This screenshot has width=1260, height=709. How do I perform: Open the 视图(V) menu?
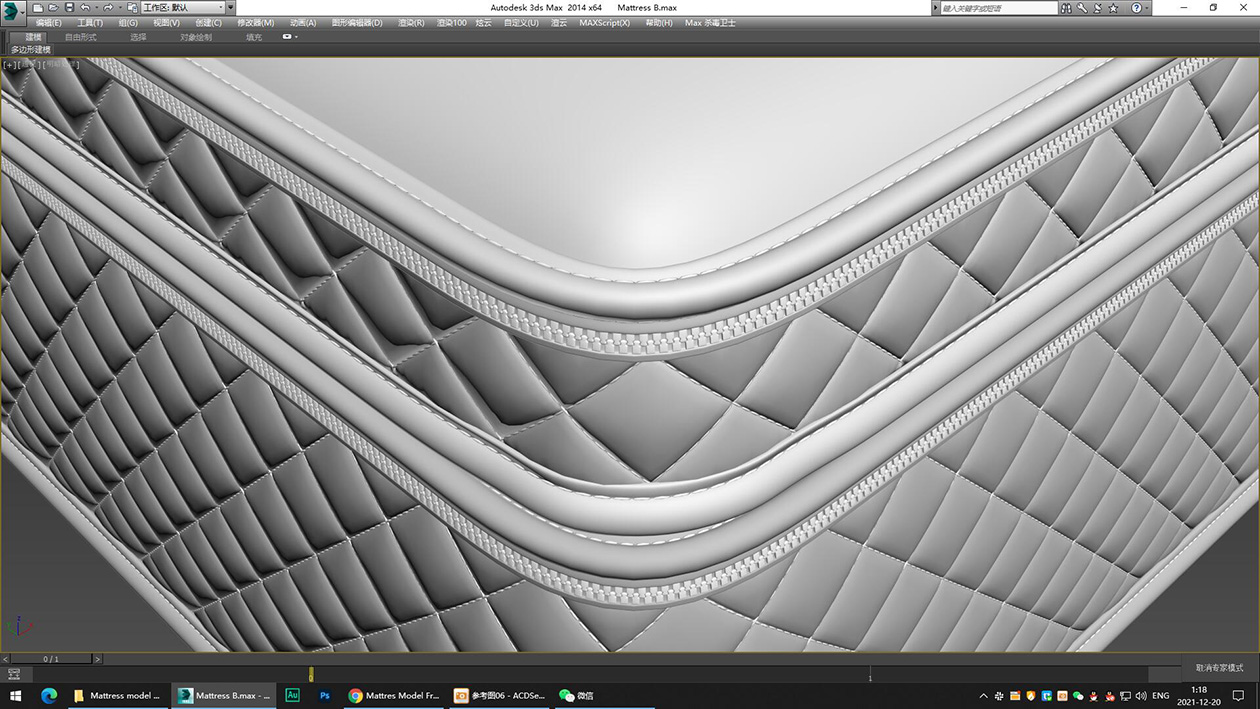[167, 22]
